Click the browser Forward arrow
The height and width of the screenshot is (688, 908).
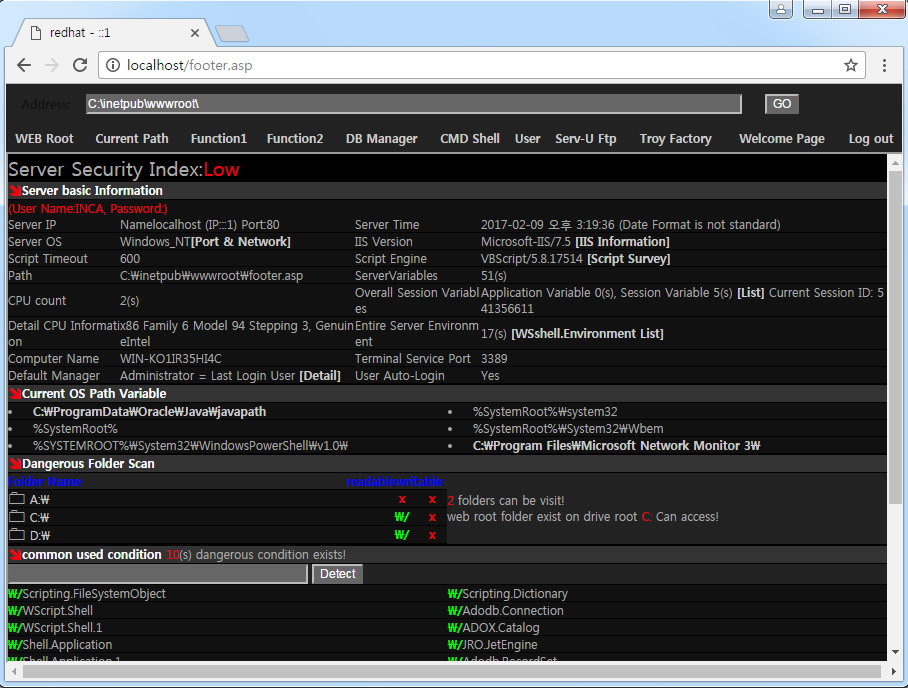pos(52,65)
